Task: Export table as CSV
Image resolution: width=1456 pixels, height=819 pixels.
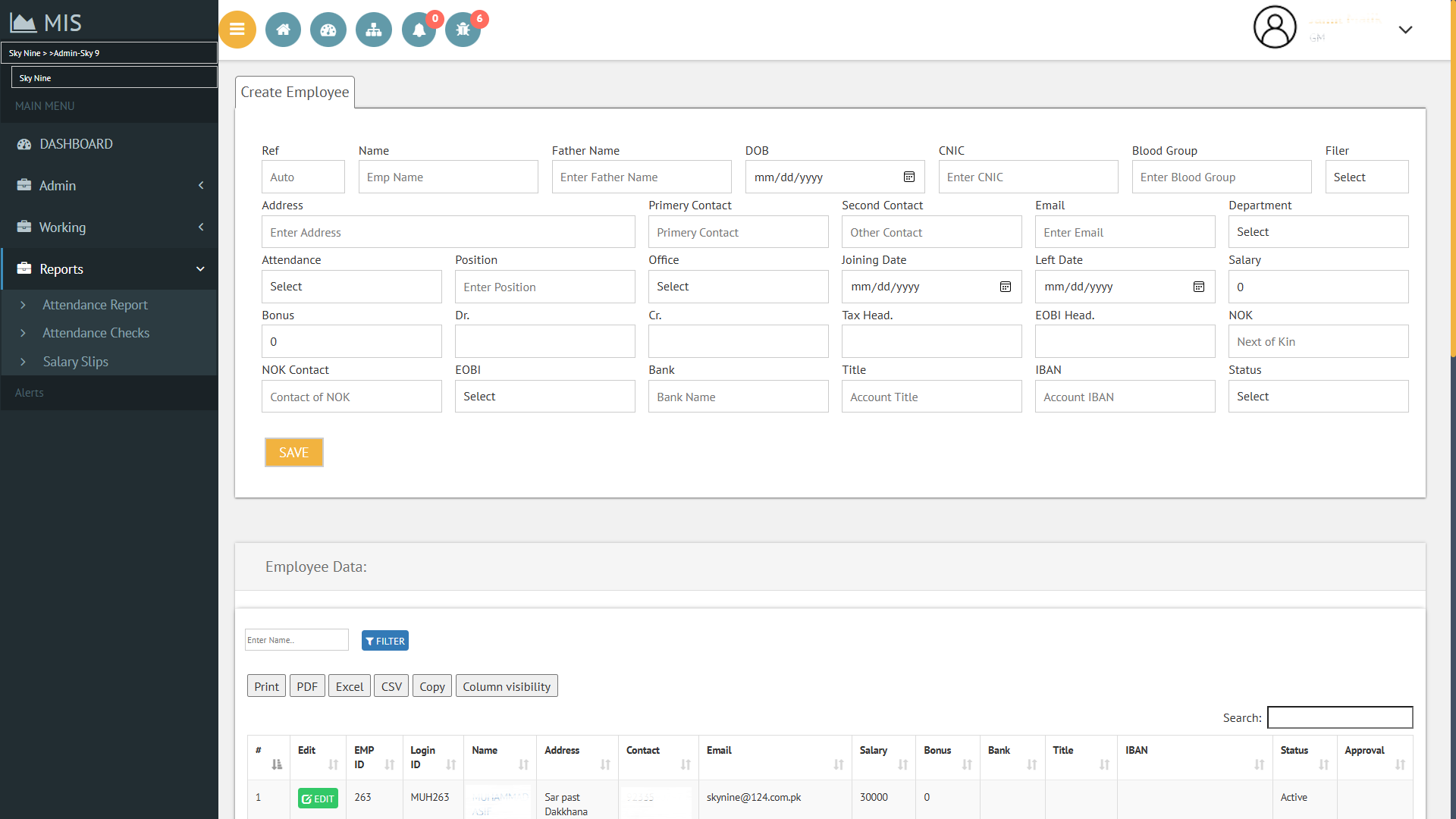Action: (391, 686)
